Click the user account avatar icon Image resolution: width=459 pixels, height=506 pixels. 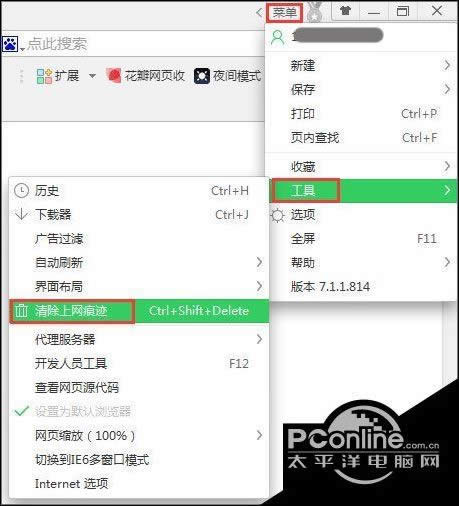pyautogui.click(x=278, y=37)
